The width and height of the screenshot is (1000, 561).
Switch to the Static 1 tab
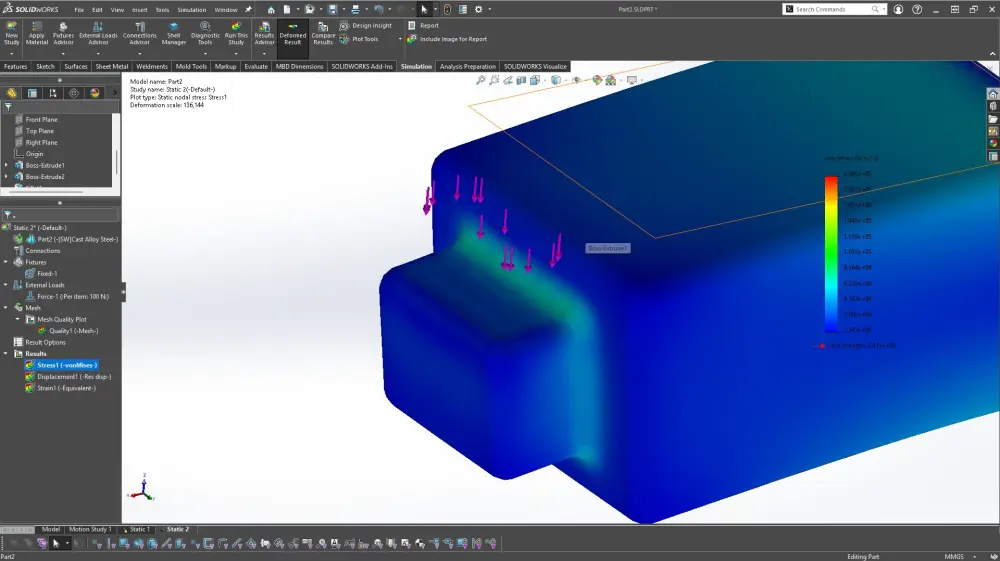point(139,529)
